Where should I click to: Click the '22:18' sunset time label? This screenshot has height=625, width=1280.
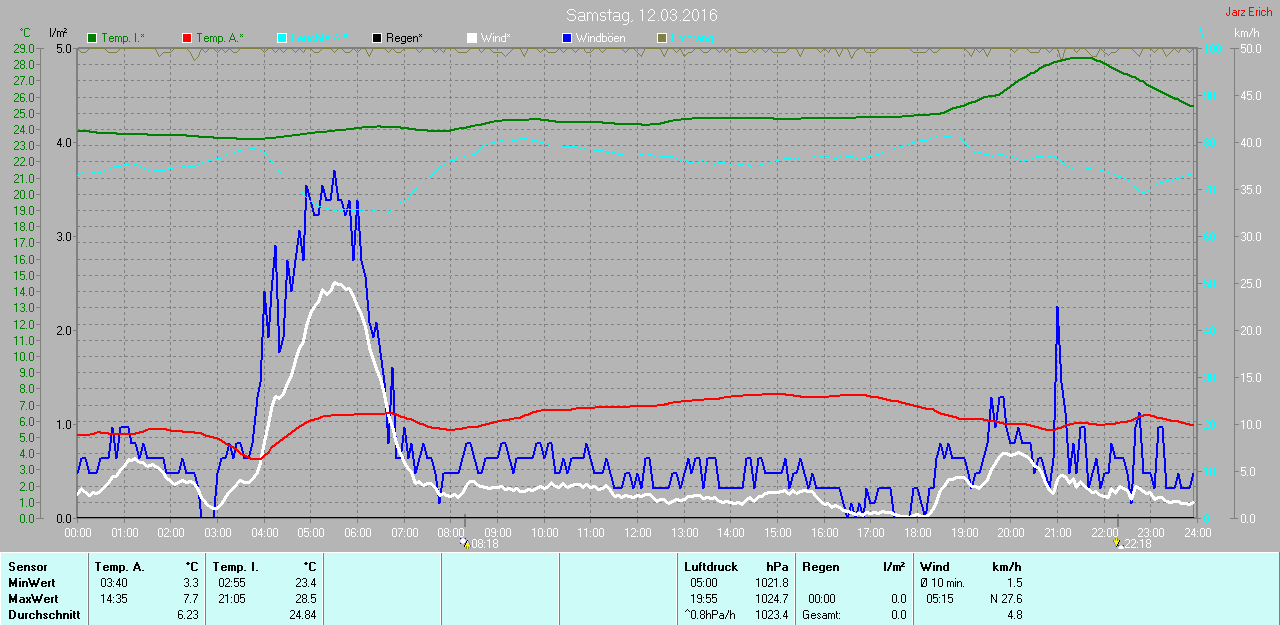[x=1137, y=544]
